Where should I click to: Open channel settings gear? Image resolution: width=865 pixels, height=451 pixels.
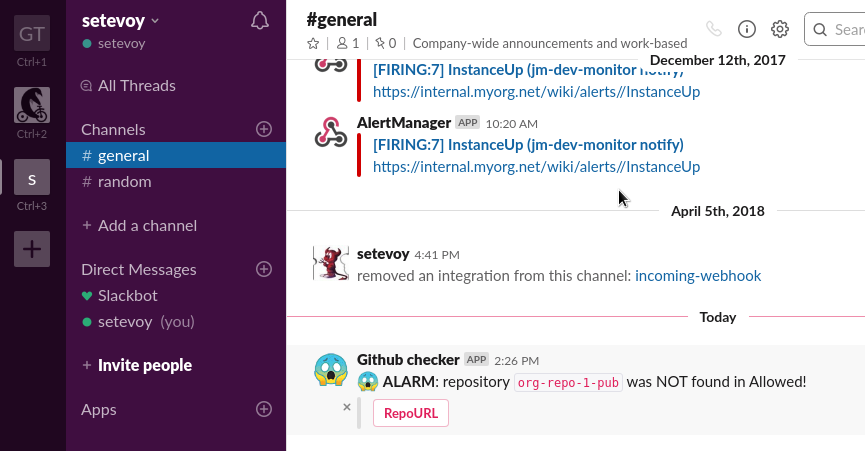tap(780, 29)
